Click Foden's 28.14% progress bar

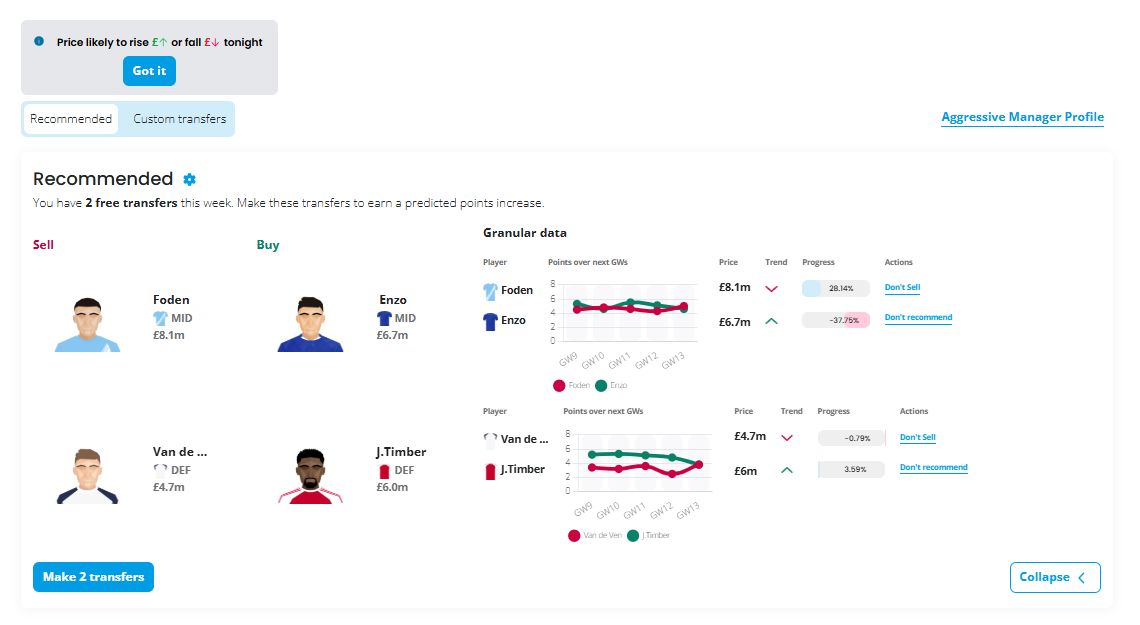tap(836, 288)
